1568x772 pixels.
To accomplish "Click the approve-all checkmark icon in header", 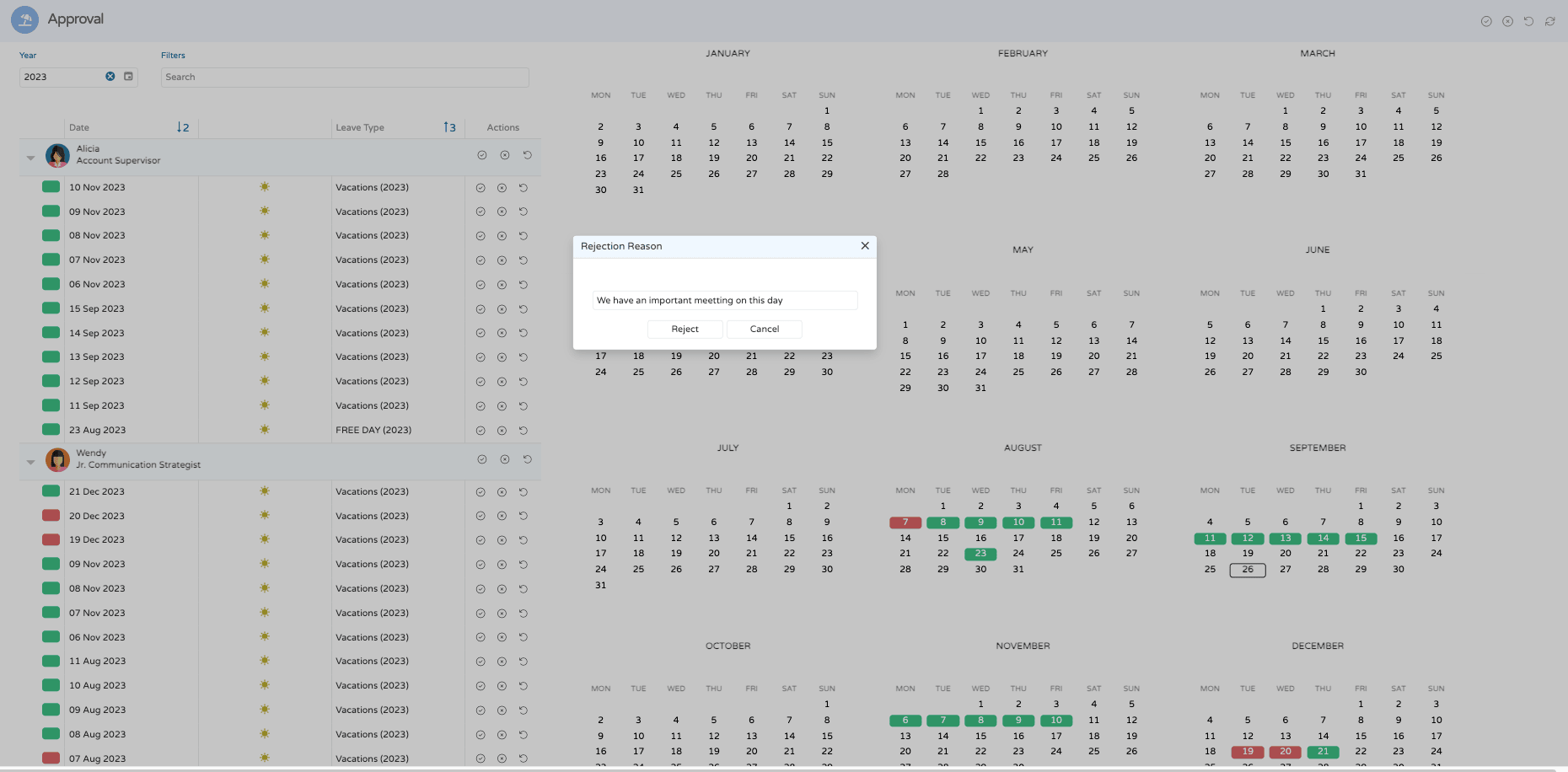I will tap(1486, 21).
